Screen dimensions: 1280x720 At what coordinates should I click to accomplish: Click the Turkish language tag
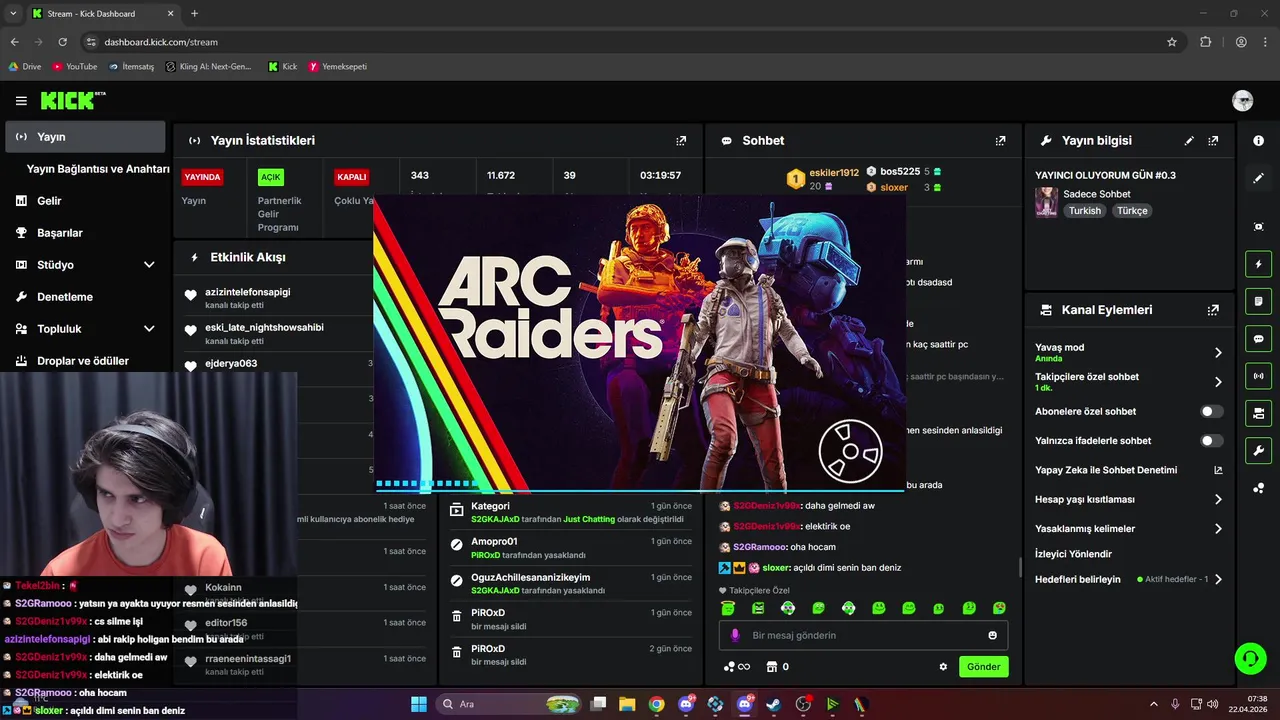(x=1084, y=211)
